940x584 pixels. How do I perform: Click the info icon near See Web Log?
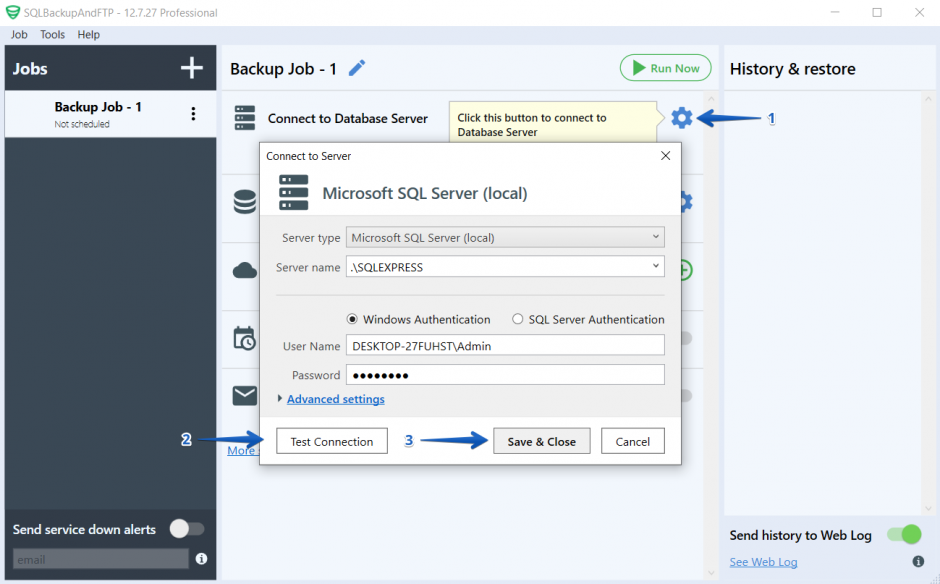pos(918,561)
